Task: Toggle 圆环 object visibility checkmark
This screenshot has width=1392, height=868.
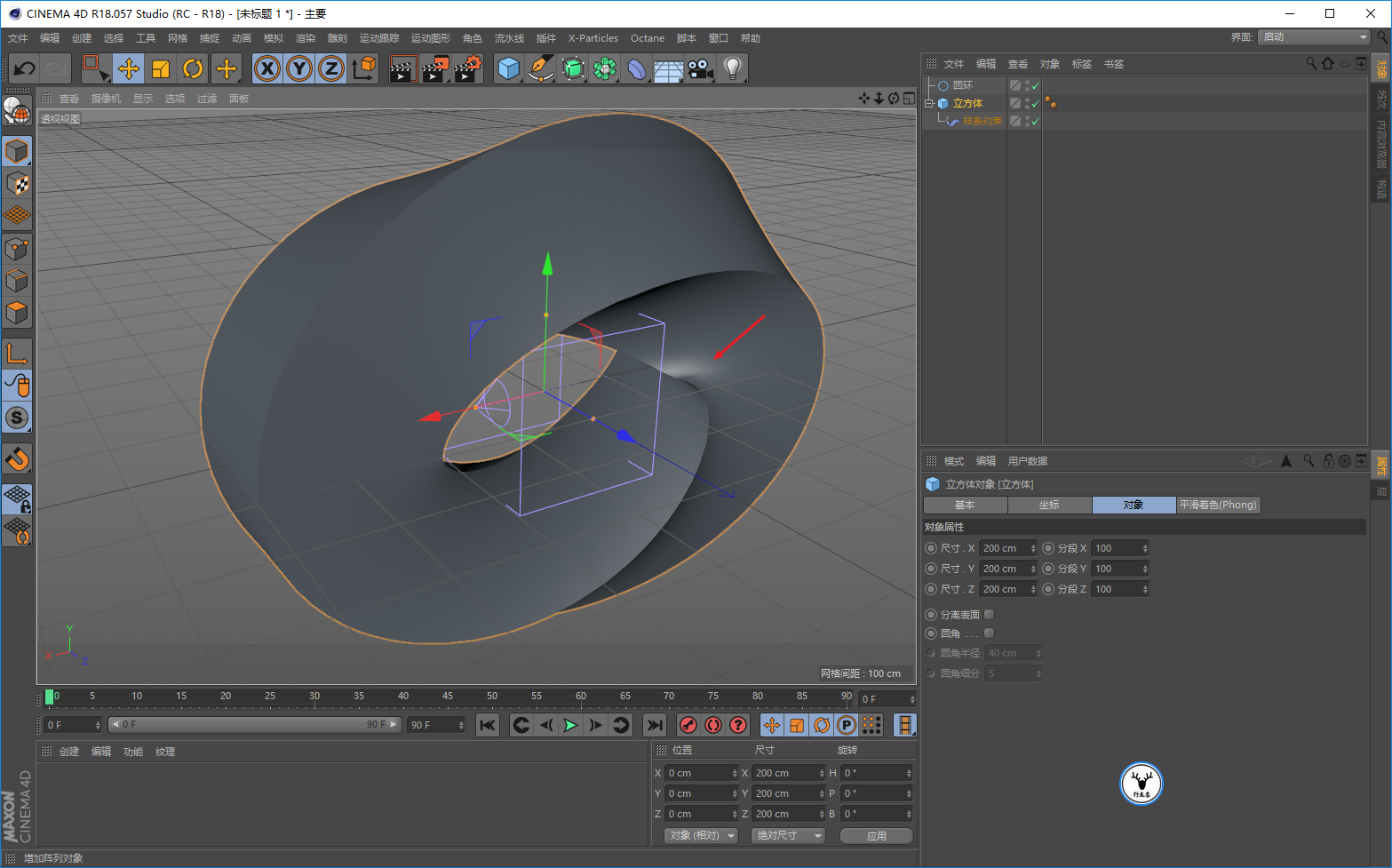Action: pos(1036,85)
